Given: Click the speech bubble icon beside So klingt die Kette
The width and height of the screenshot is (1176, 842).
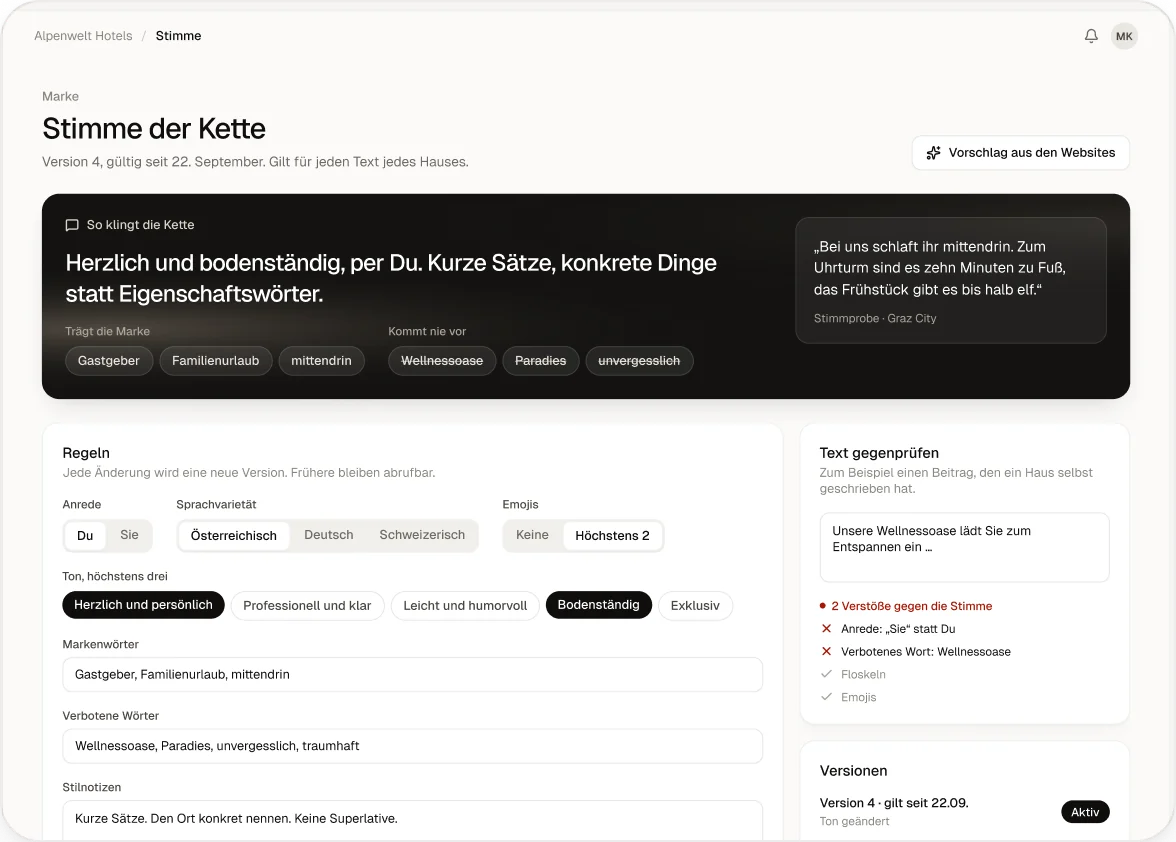Looking at the screenshot, I should 72,225.
